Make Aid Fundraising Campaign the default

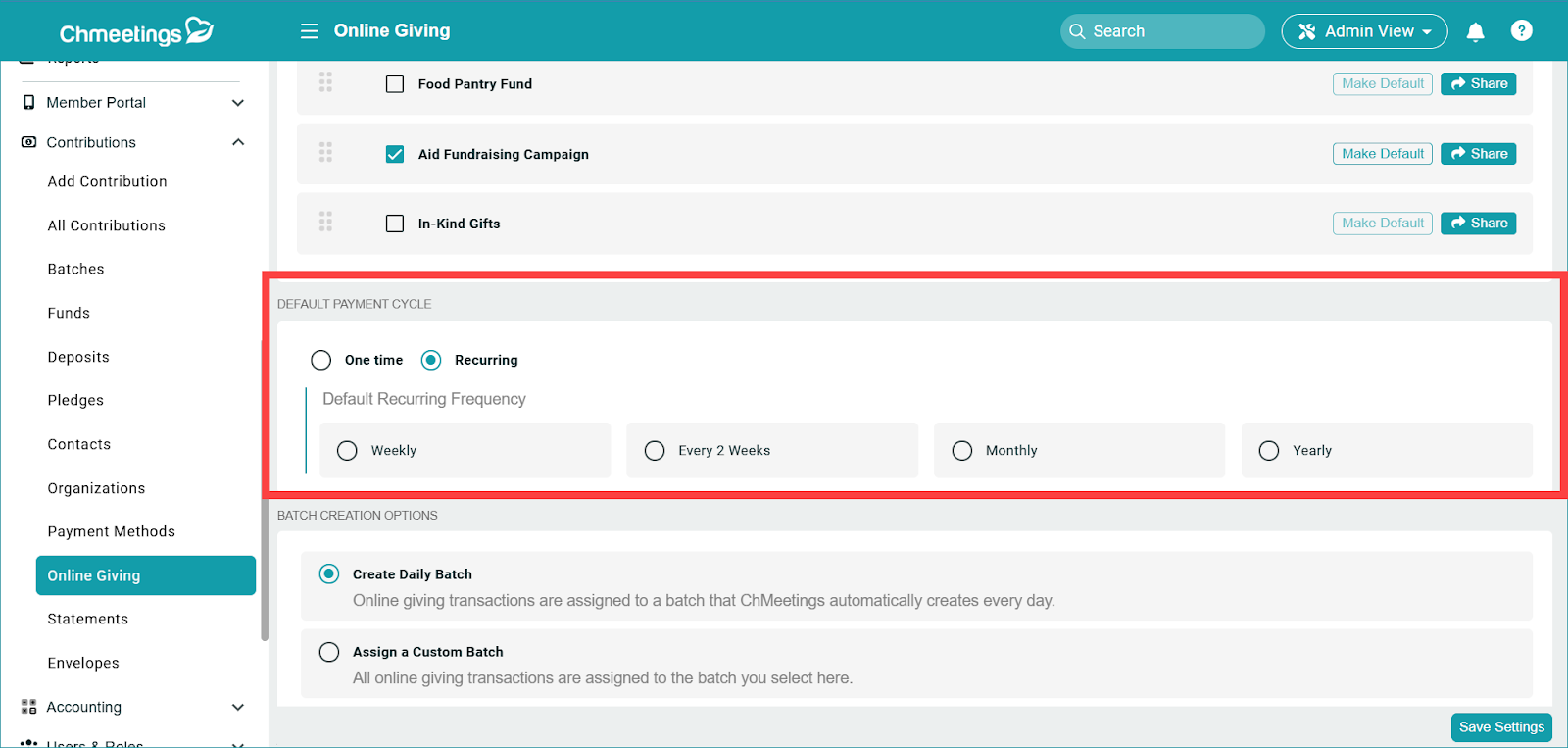(1382, 154)
